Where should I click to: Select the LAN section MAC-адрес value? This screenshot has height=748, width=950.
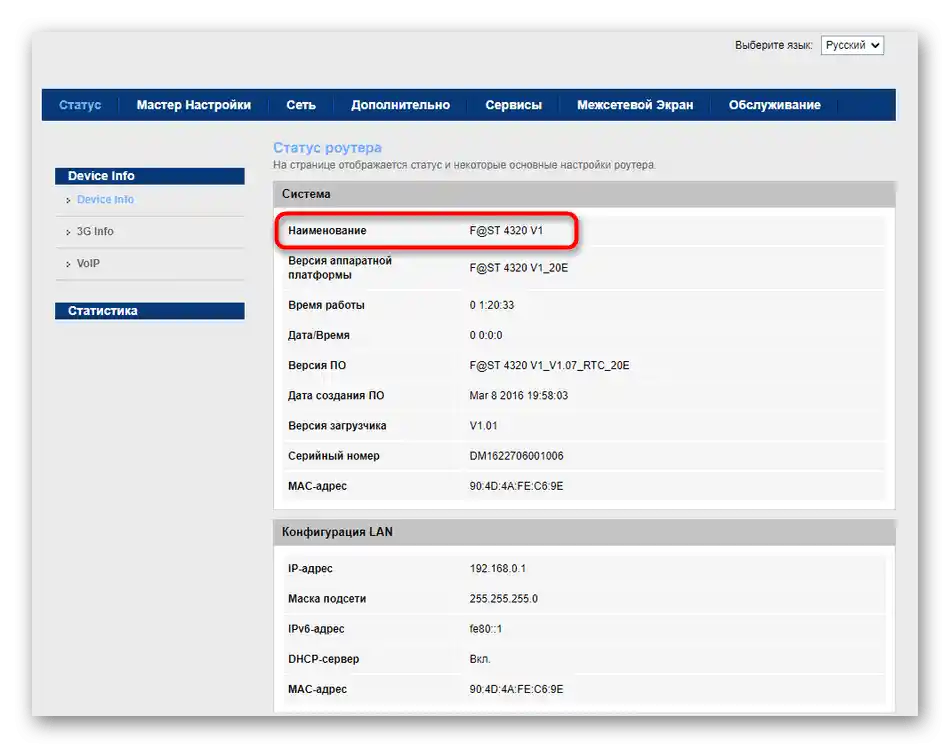pos(516,689)
